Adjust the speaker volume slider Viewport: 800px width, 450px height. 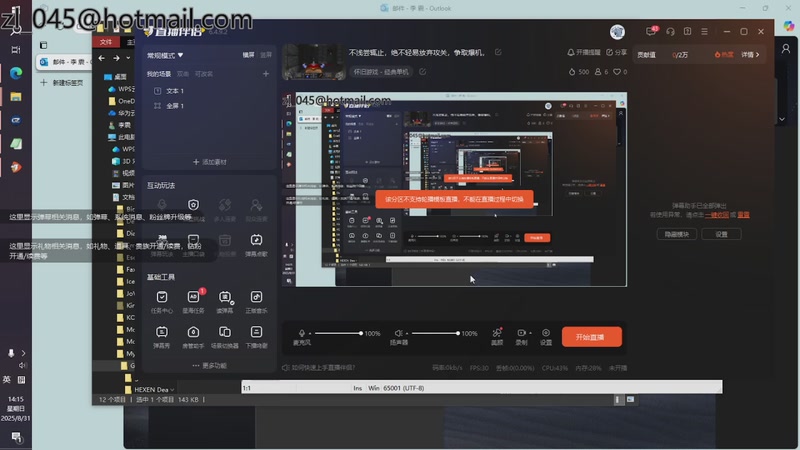[x=435, y=333]
